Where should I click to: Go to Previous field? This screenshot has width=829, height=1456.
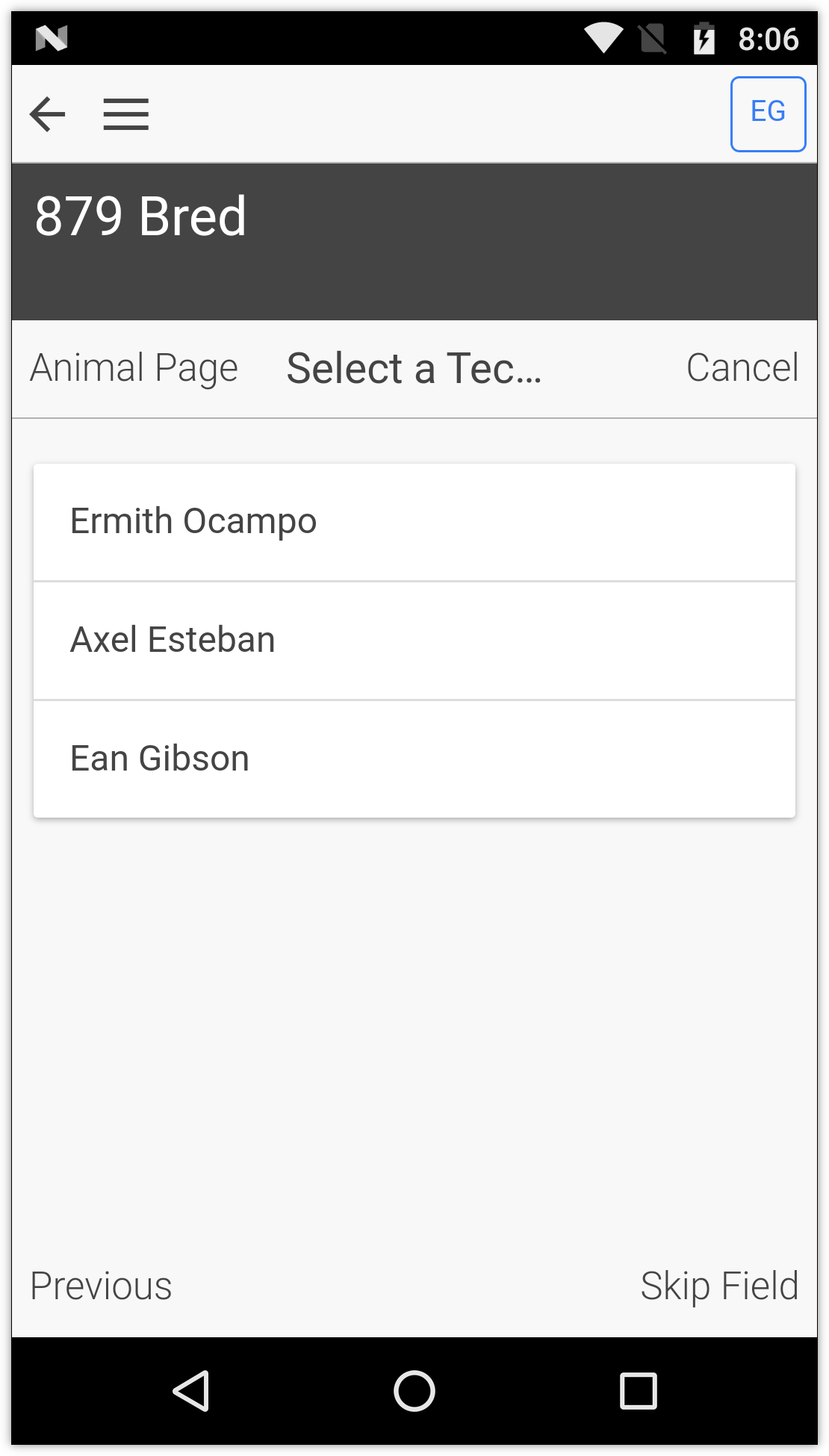click(102, 1286)
